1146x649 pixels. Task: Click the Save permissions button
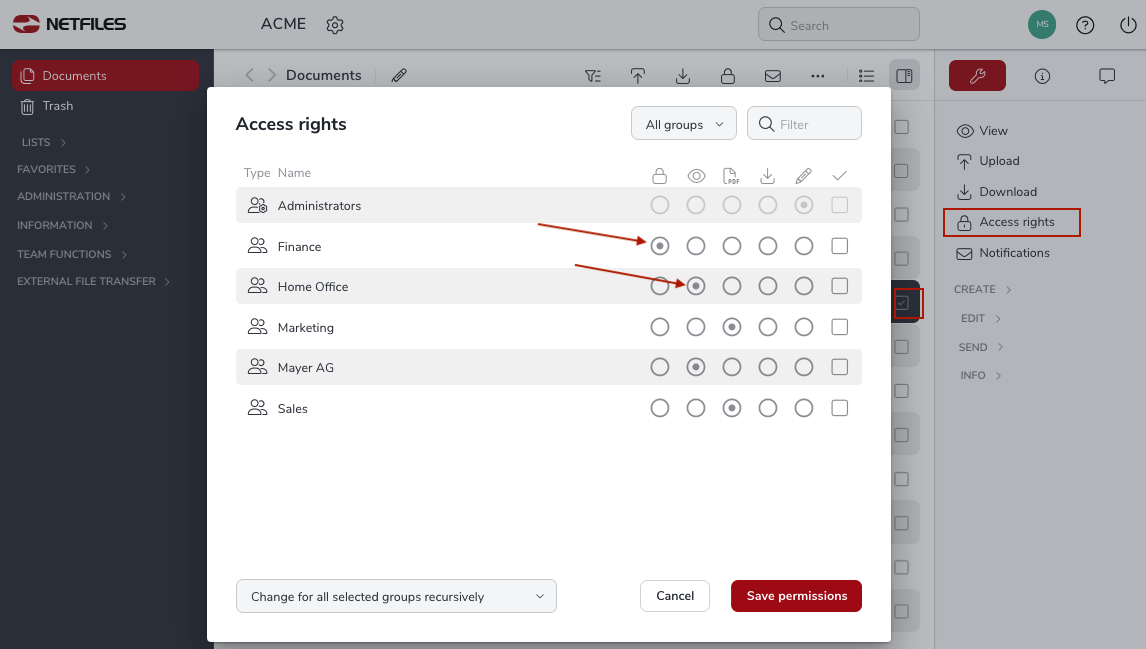click(796, 596)
